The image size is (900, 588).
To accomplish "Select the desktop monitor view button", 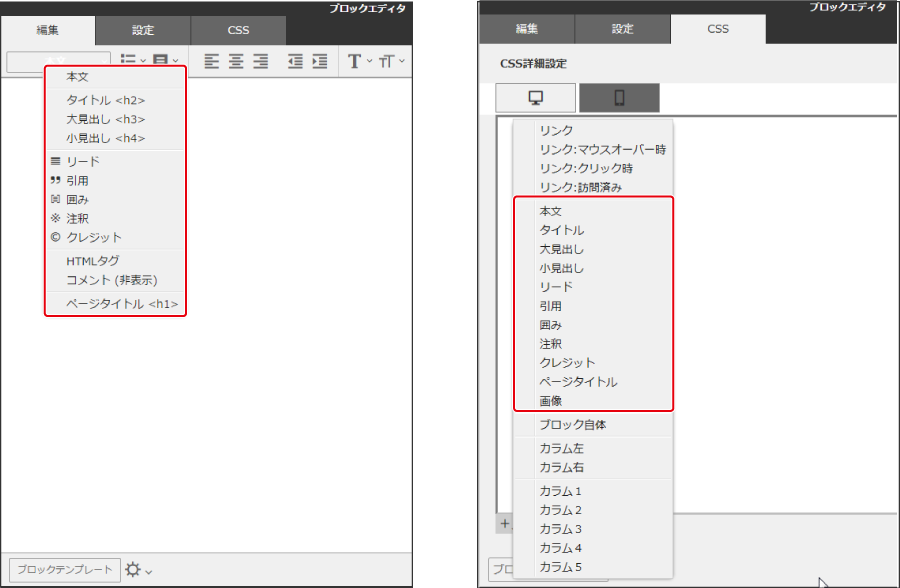I will [536, 98].
